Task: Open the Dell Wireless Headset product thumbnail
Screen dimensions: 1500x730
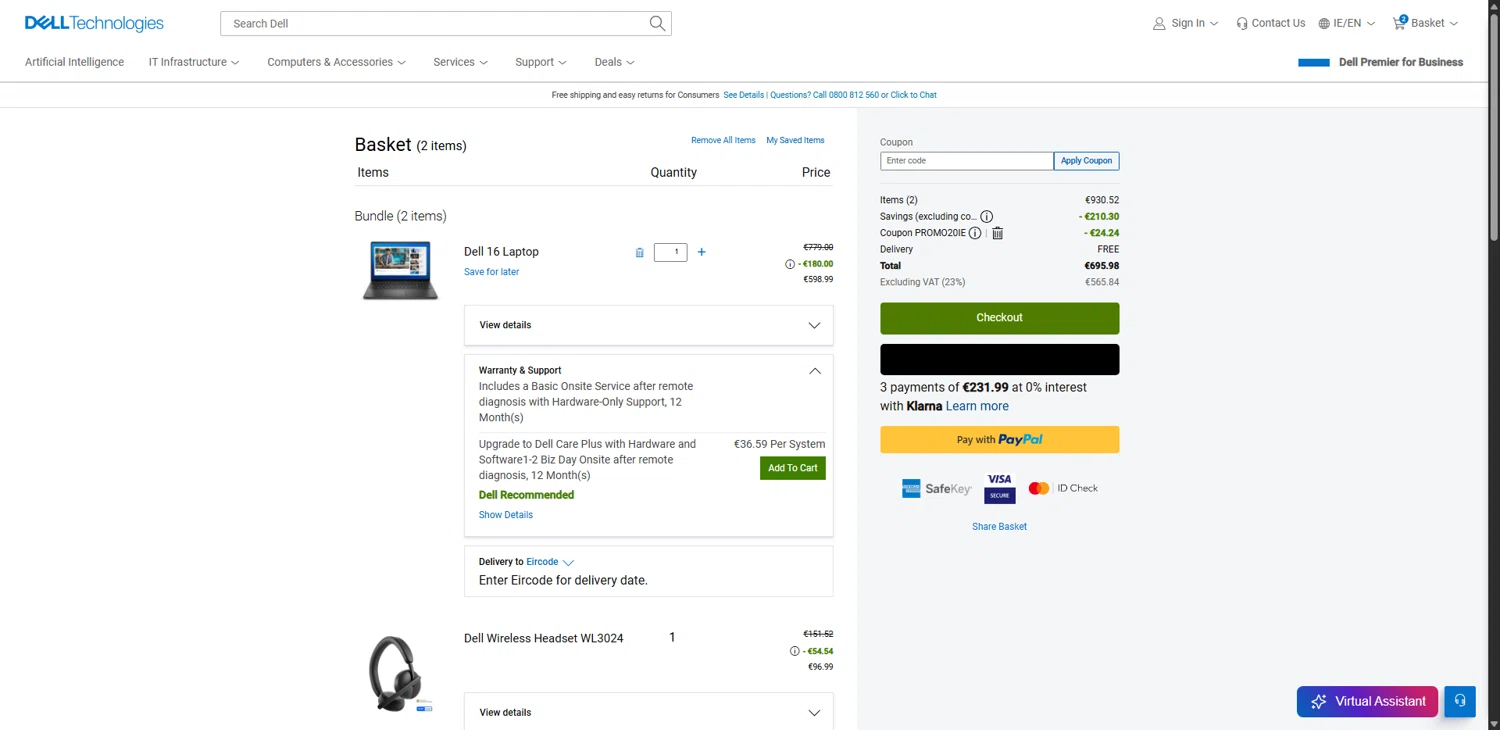Action: tap(398, 674)
